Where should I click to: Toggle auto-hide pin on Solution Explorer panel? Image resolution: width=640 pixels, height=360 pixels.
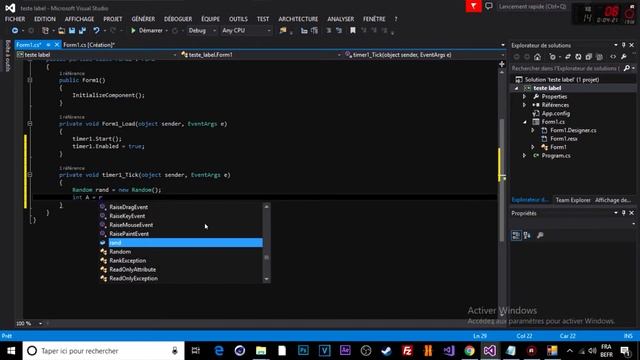(624, 45)
